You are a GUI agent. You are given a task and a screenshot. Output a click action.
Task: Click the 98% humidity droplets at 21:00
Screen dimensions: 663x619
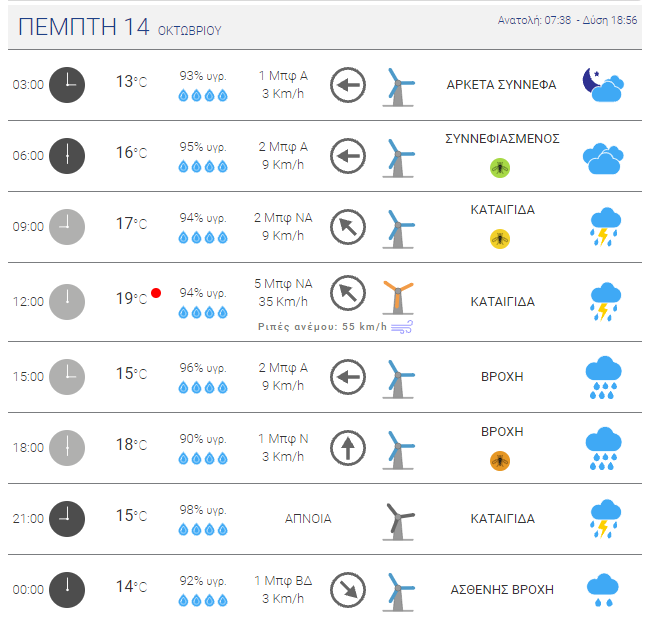click(x=203, y=529)
